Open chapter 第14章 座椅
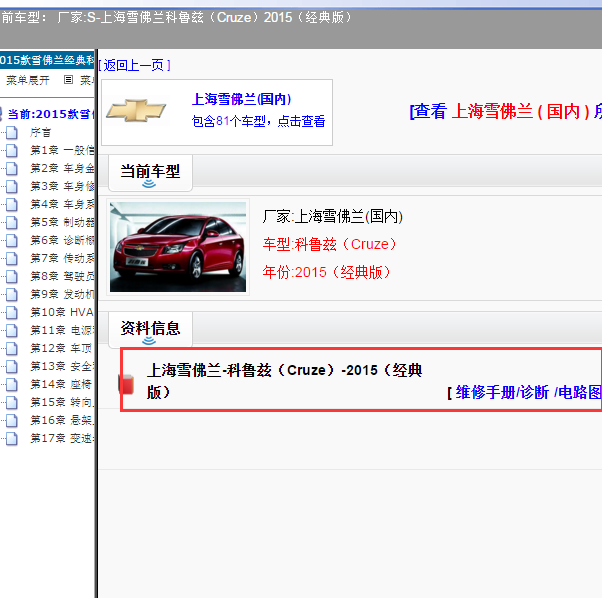This screenshot has height=598, width=602. [62, 385]
